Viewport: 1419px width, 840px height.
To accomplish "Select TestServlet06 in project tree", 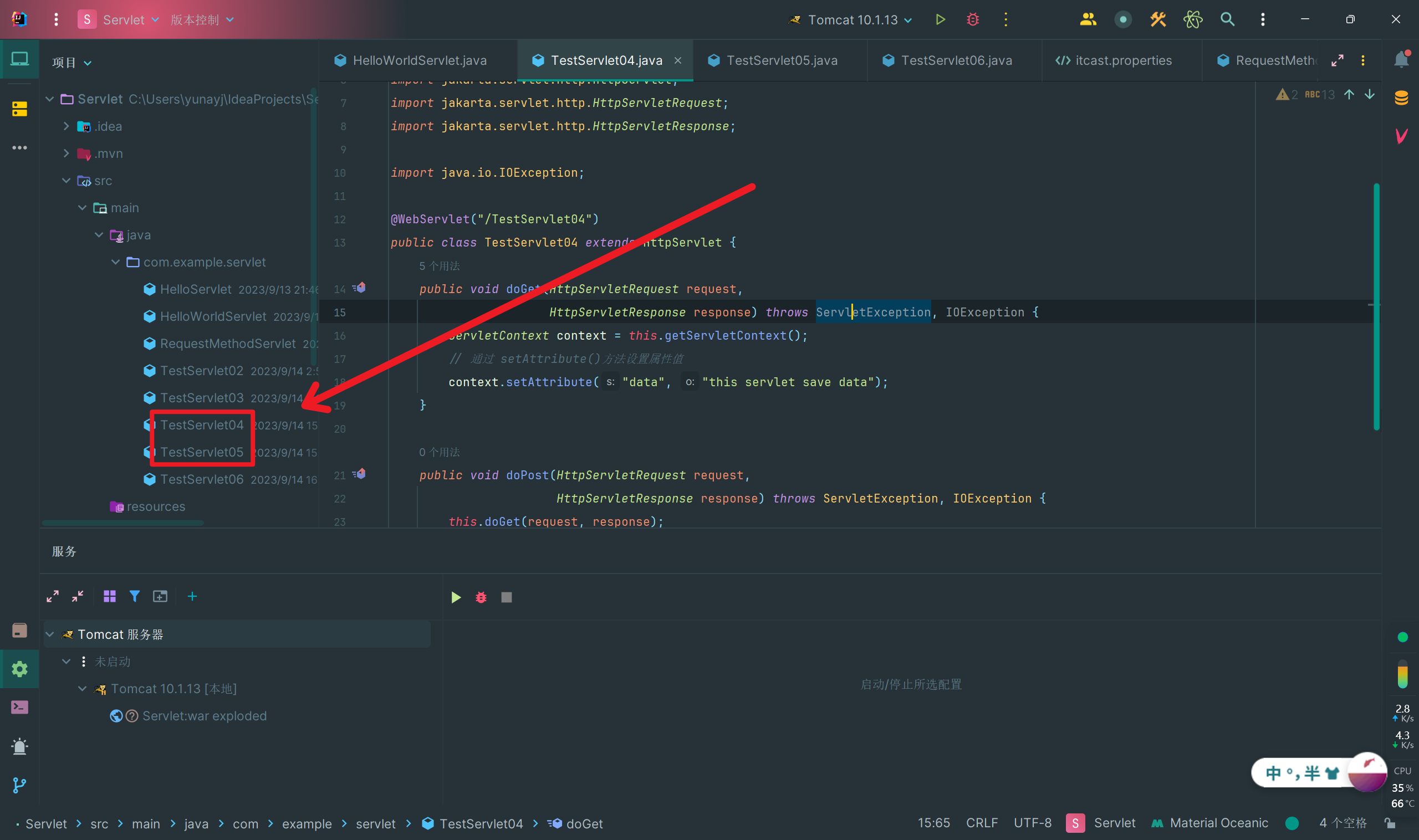I will coord(202,479).
